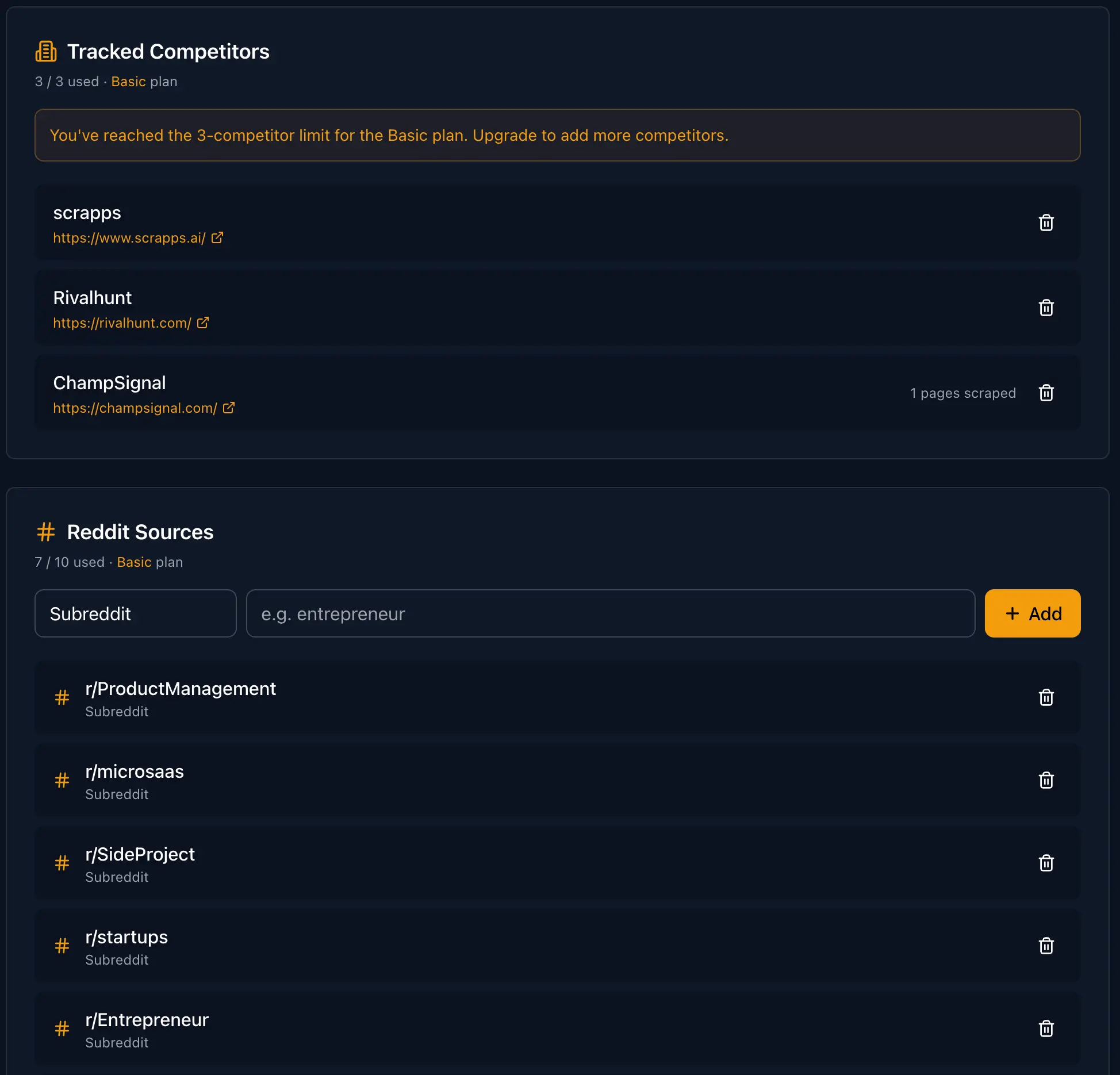
Task: Open ChampSignal external link icon
Action: (229, 408)
